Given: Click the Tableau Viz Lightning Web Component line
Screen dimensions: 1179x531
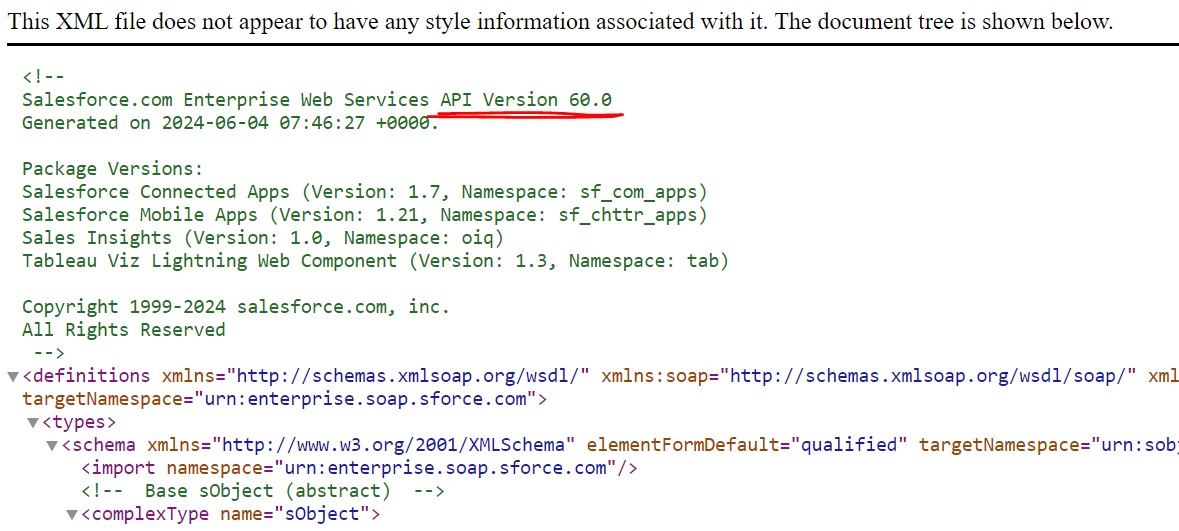Looking at the screenshot, I should tap(375, 261).
